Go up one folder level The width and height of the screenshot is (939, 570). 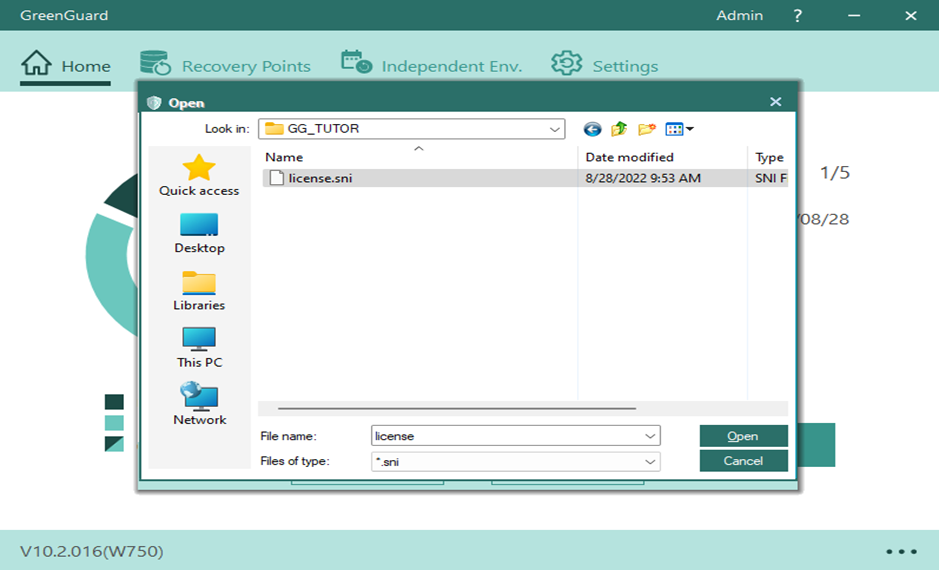(x=619, y=129)
